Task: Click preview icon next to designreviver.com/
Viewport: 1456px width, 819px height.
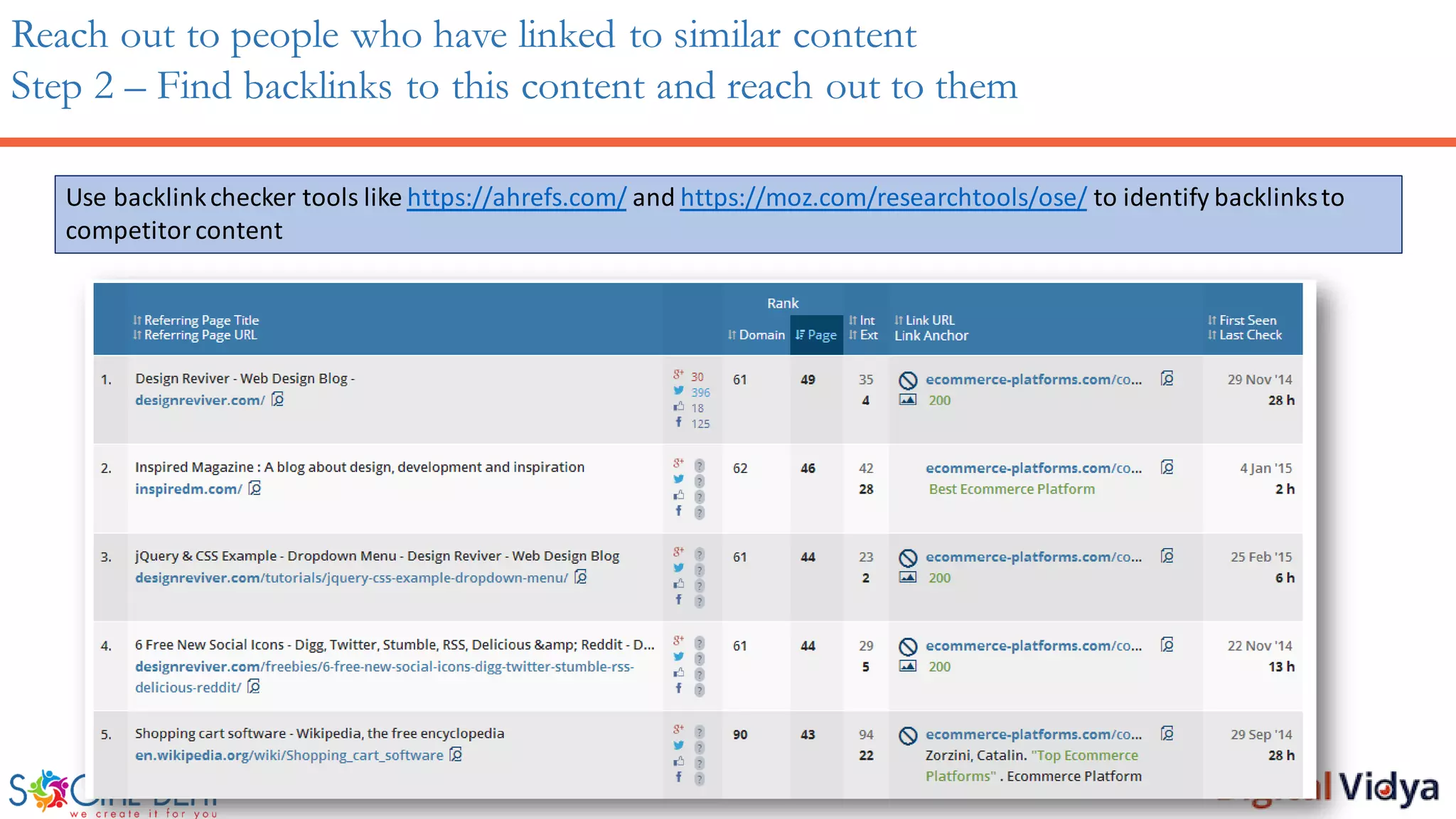Action: [278, 400]
